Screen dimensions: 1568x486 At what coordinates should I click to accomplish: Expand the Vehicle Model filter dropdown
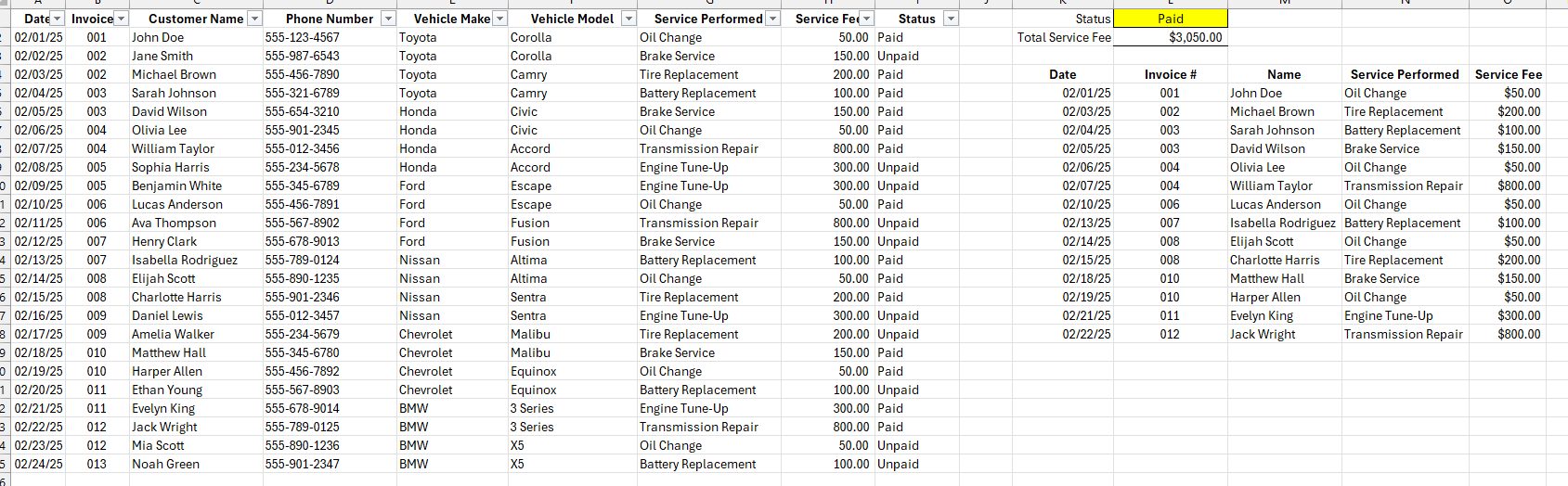point(628,19)
